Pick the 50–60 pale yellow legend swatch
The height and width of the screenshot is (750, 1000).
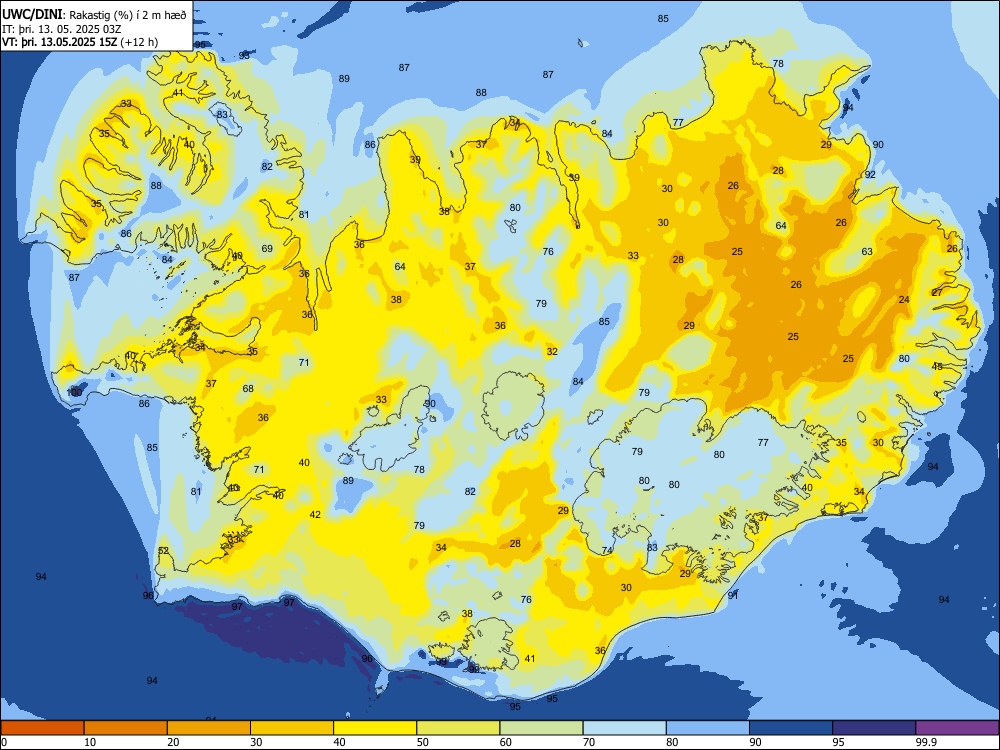pyautogui.click(x=458, y=728)
